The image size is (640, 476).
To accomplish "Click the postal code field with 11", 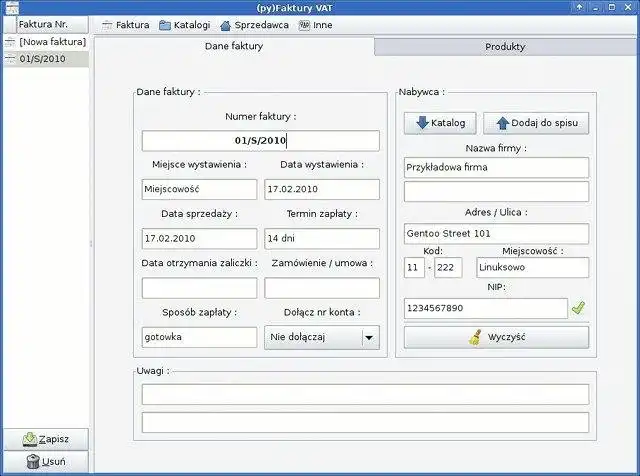I will 414,267.
